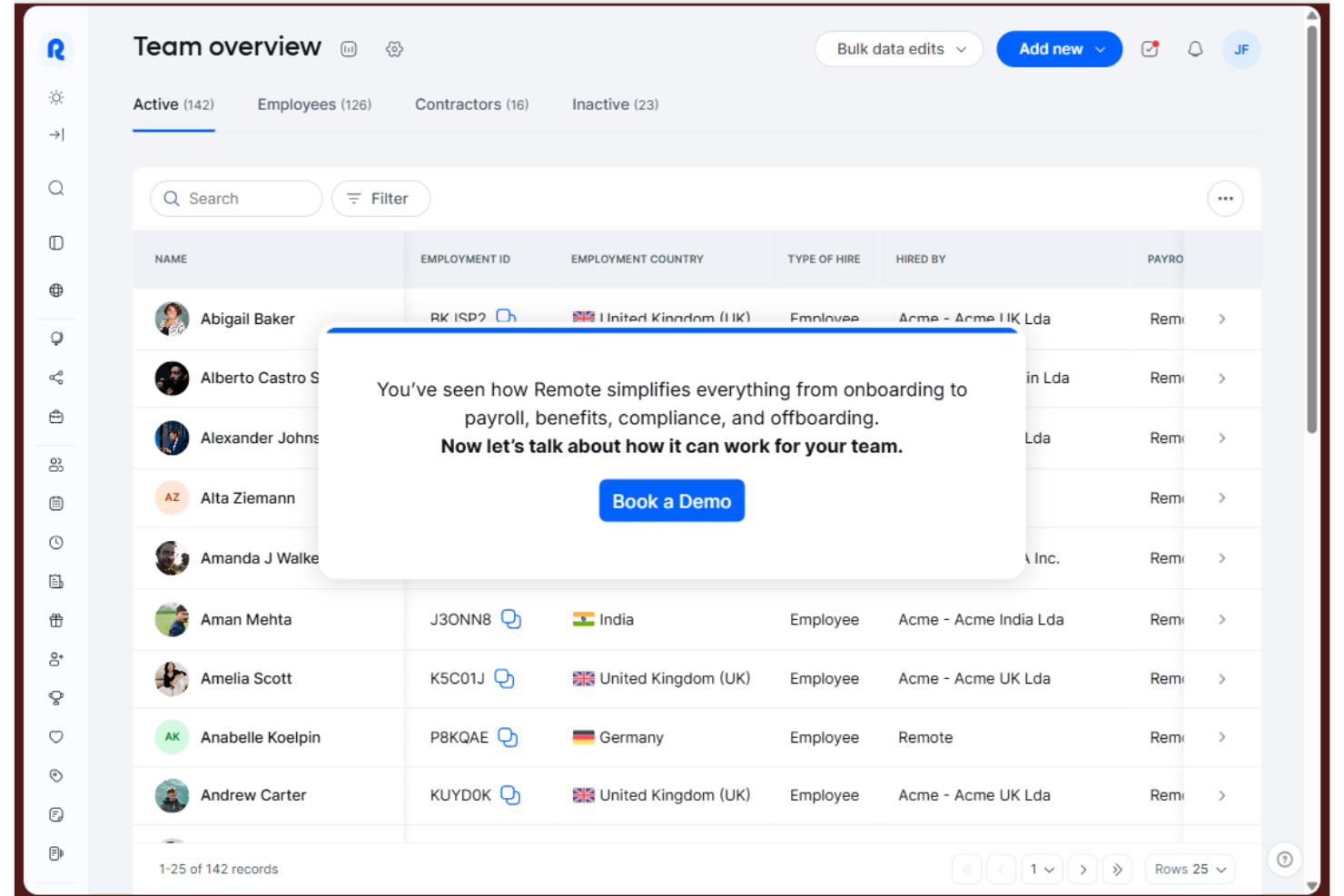This screenshot has height=896, width=1344.
Task: Open the team people icon in sidebar
Action: [56, 465]
